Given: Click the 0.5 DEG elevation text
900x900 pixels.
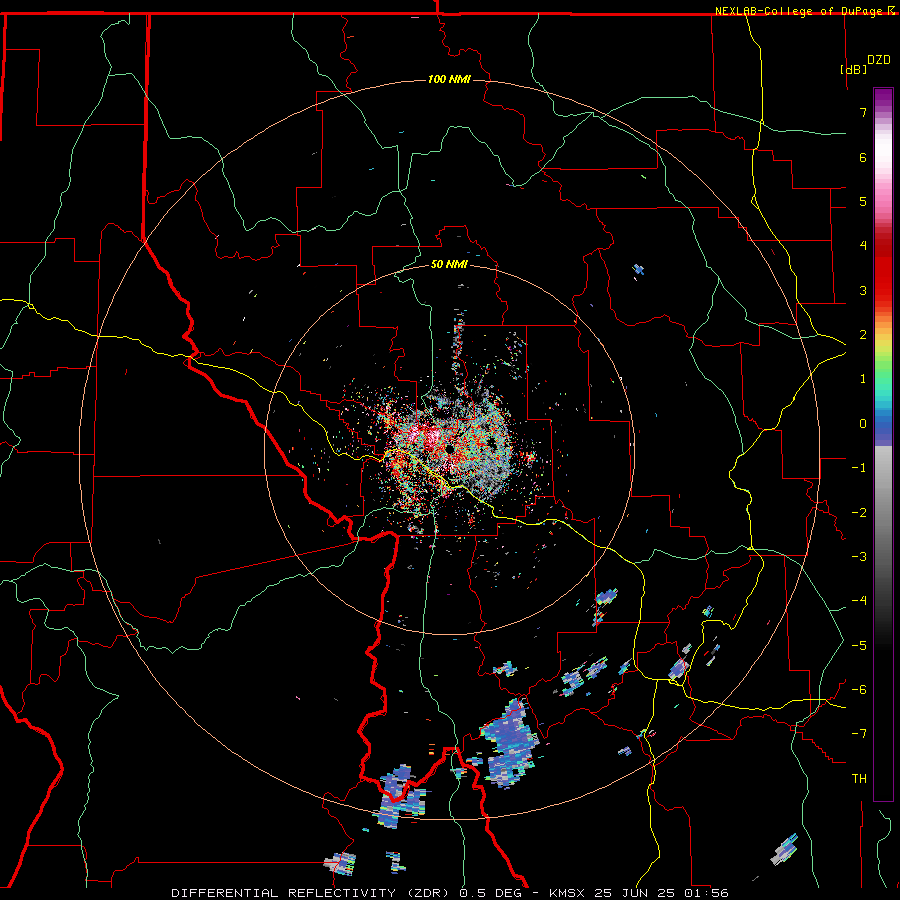Looking at the screenshot, I should pos(490,893).
